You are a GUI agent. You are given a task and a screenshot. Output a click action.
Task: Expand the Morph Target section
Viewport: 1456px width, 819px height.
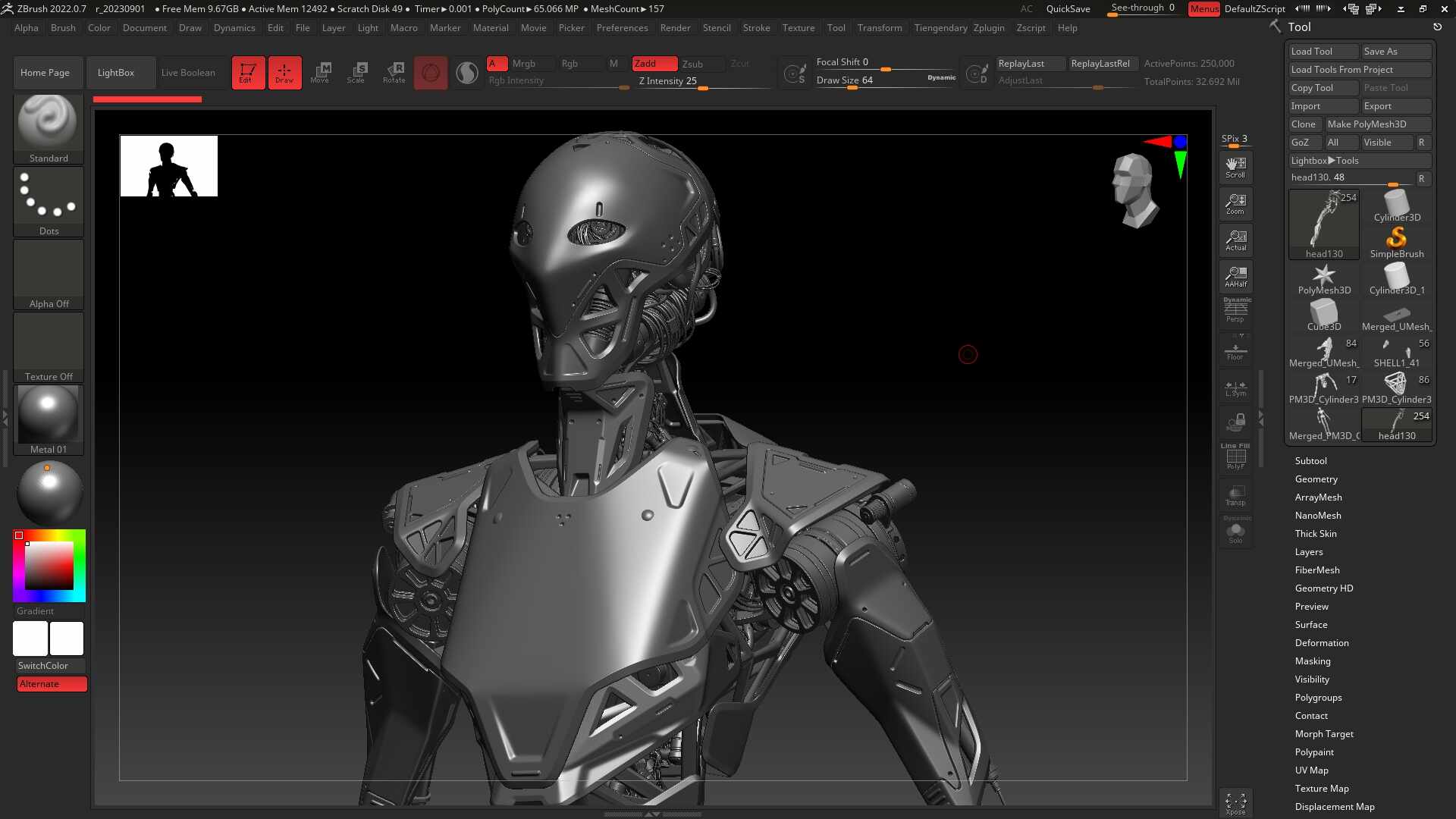coord(1323,734)
